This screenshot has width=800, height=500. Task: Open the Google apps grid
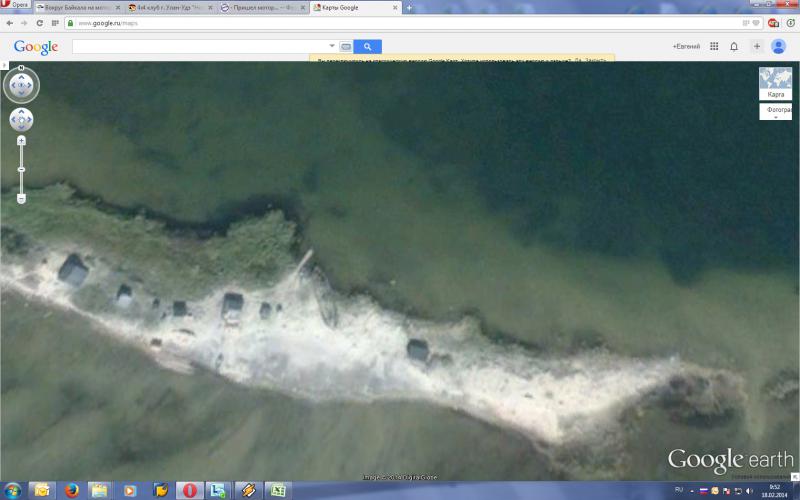[714, 46]
